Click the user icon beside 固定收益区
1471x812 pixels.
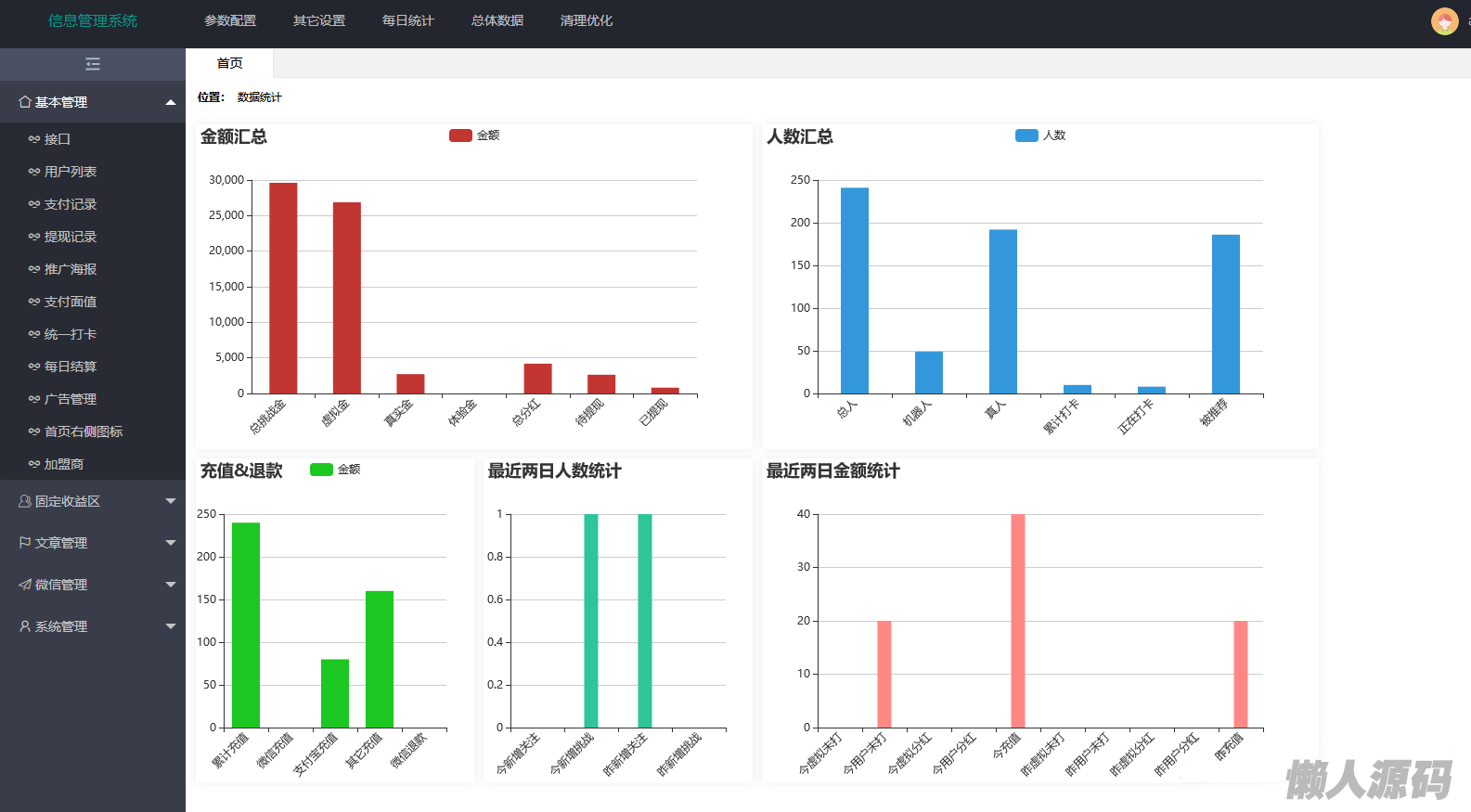25,501
